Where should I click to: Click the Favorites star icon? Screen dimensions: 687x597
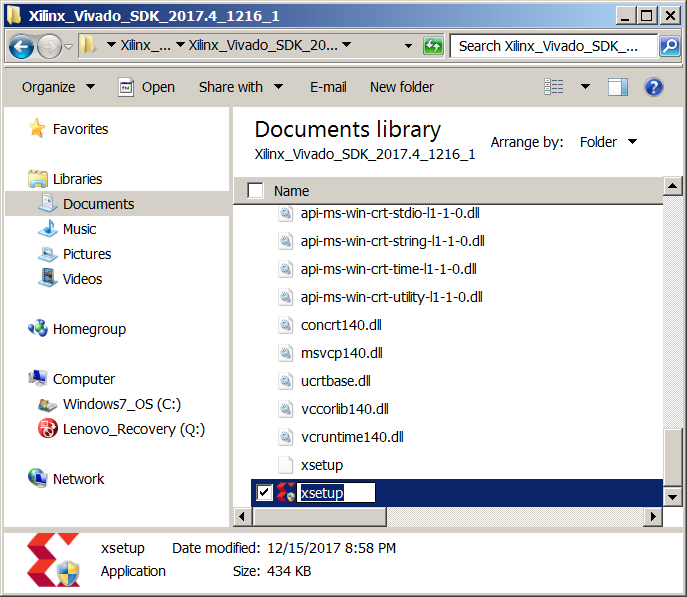pos(37,128)
